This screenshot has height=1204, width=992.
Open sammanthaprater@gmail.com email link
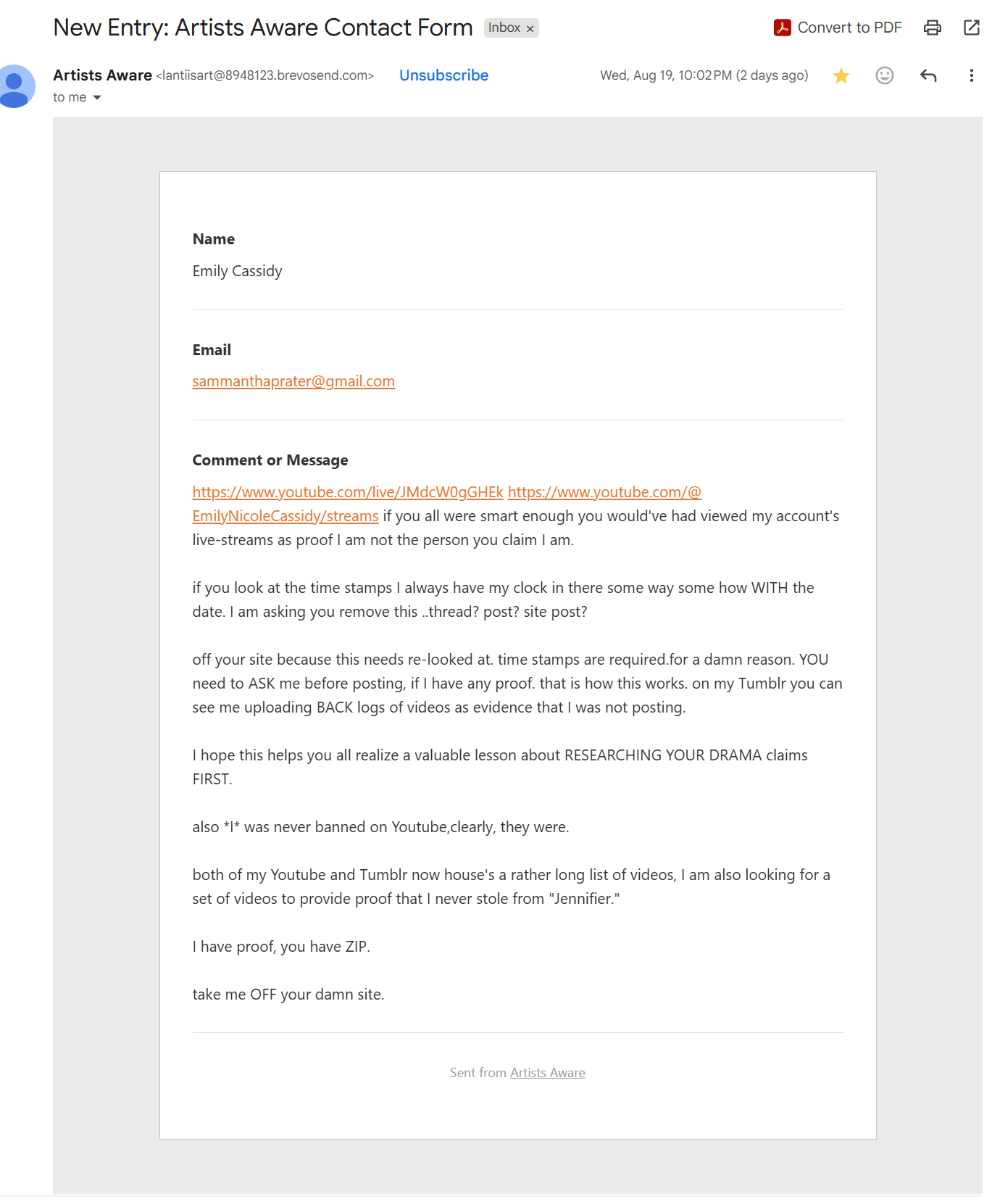(293, 381)
